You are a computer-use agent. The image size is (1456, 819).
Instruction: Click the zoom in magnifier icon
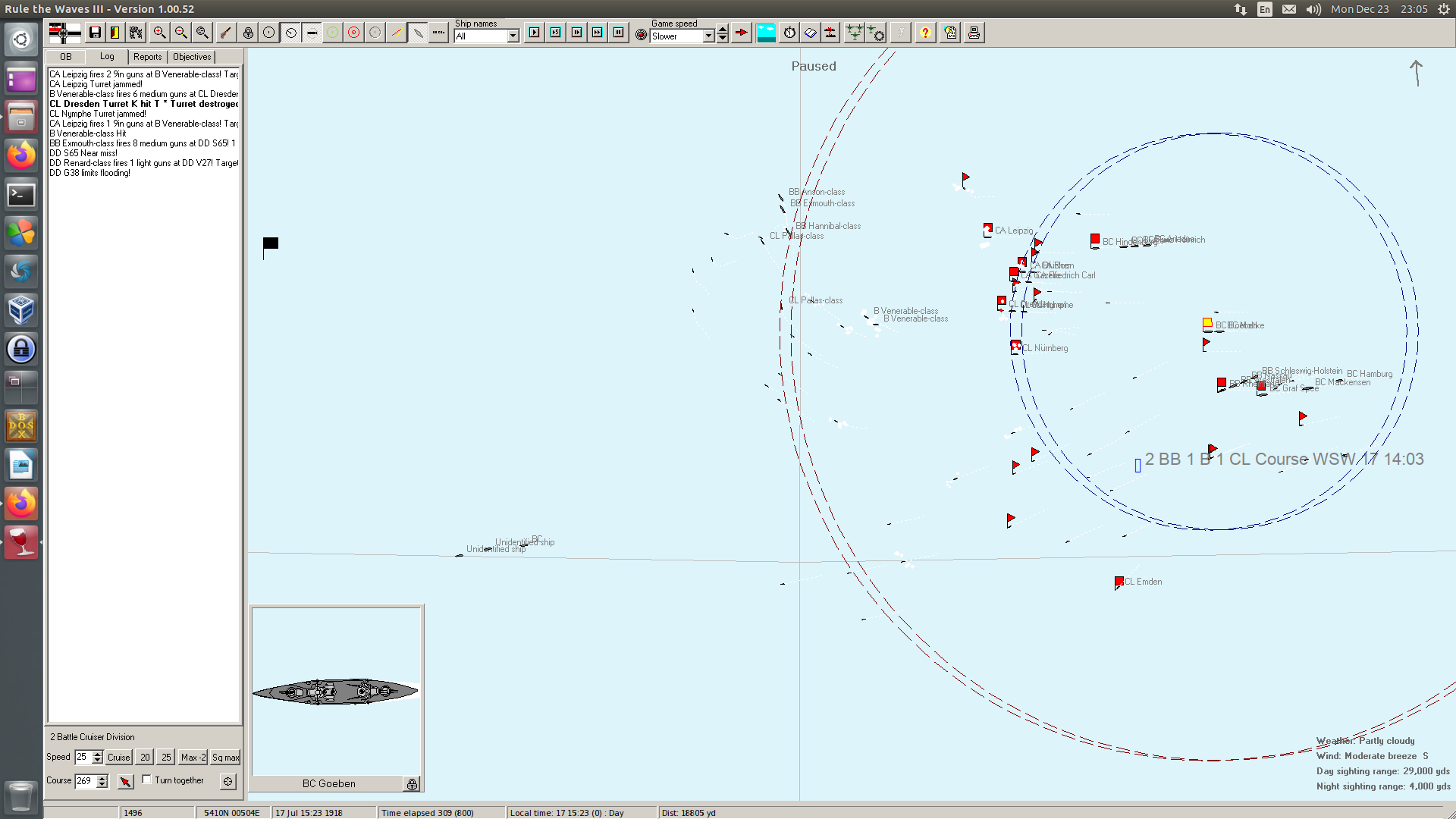(x=159, y=33)
